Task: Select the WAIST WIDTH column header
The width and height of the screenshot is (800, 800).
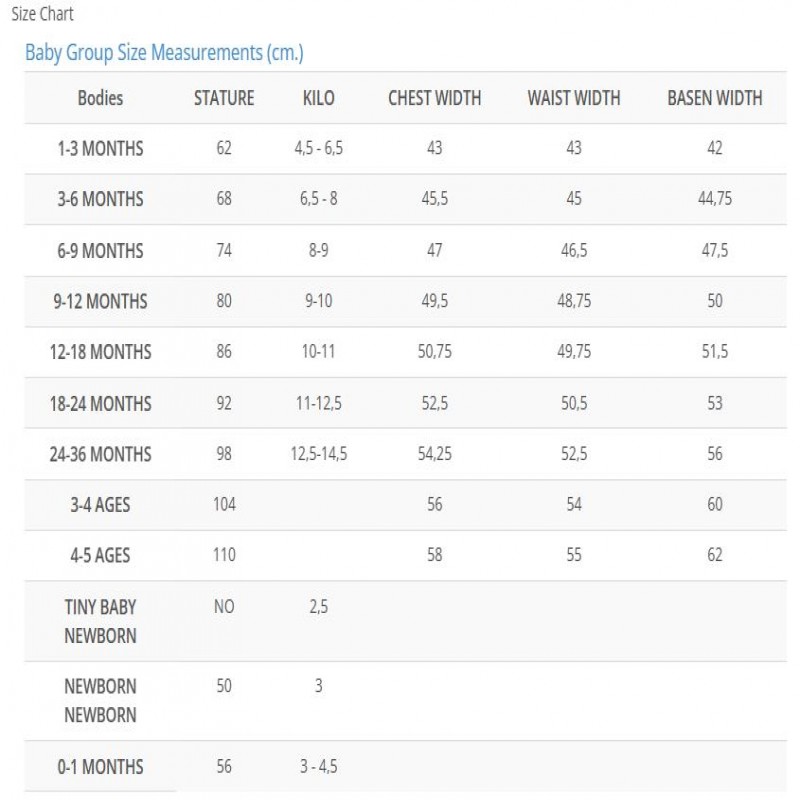Action: click(x=574, y=98)
